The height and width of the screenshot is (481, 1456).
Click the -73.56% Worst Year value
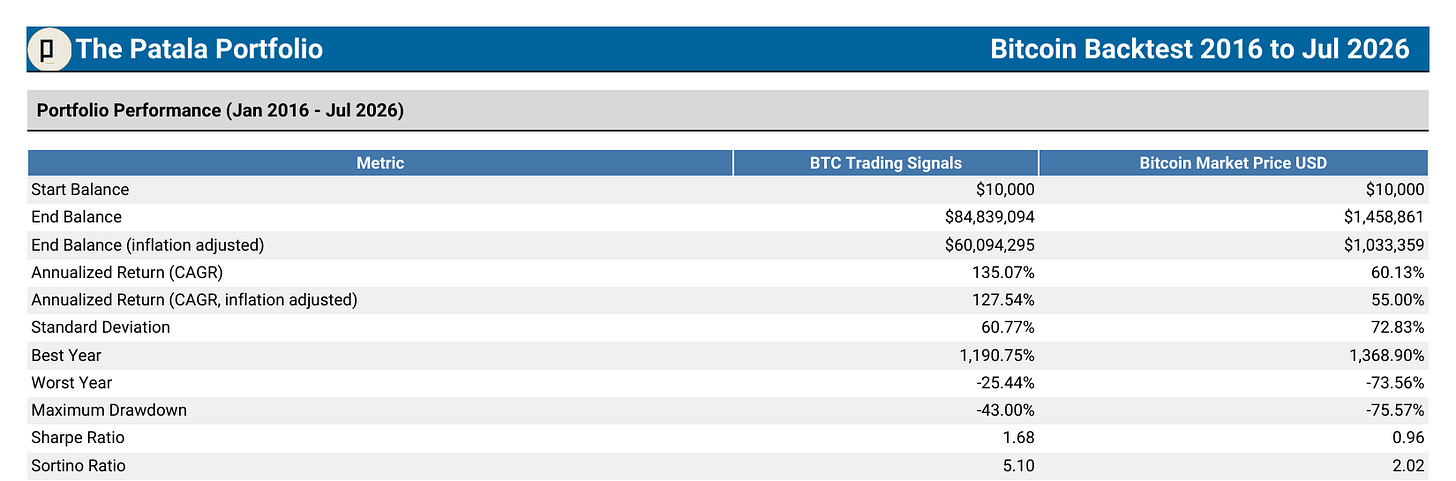point(1397,383)
